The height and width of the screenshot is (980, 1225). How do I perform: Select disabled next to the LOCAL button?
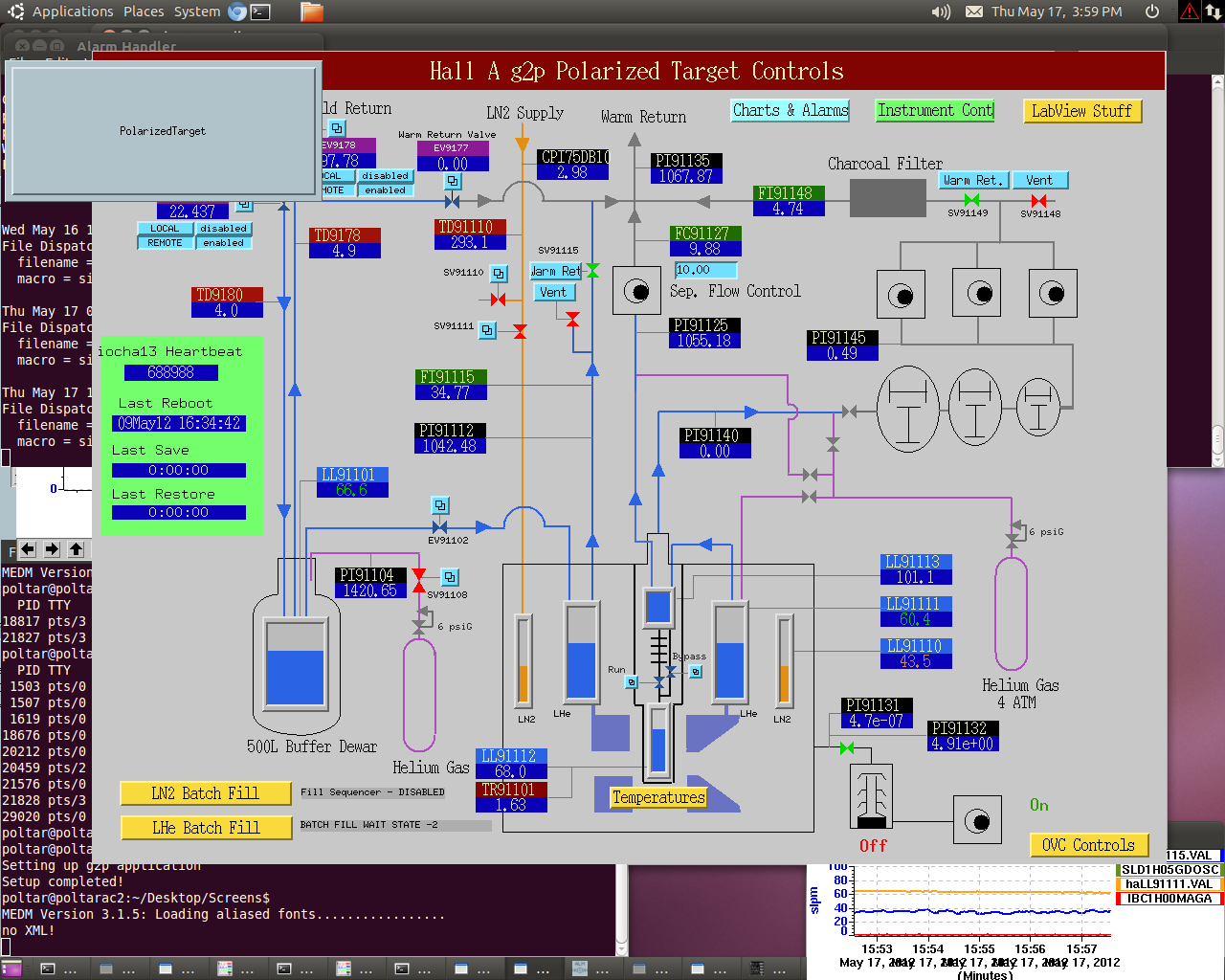click(x=223, y=229)
